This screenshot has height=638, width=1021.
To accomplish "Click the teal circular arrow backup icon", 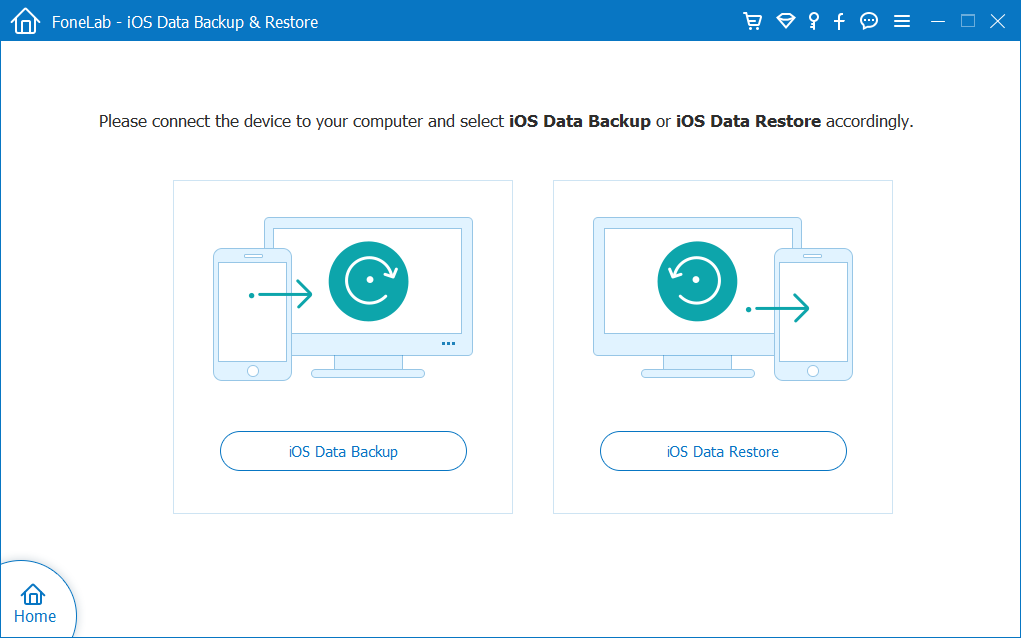I will [368, 281].
